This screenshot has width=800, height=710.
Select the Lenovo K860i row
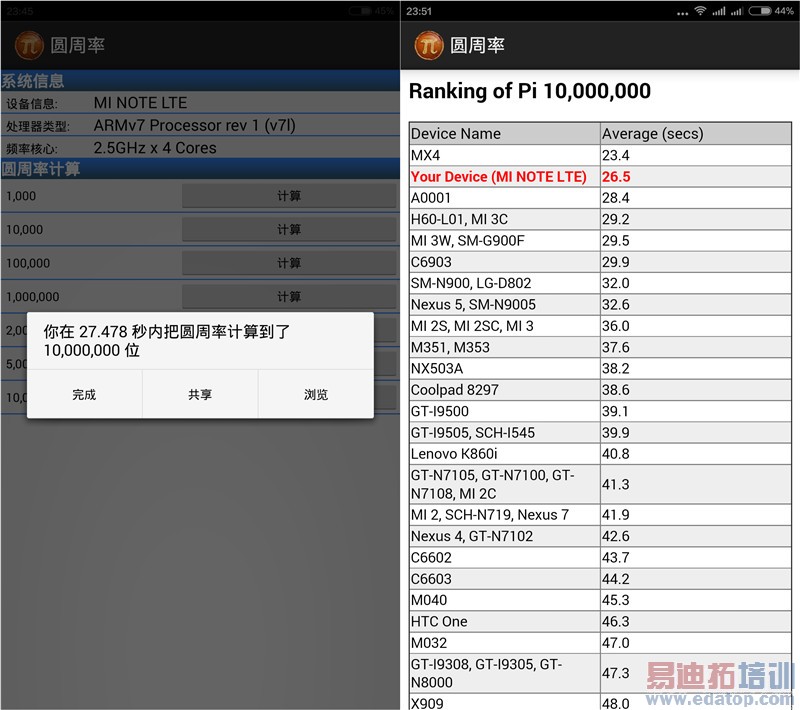point(600,454)
